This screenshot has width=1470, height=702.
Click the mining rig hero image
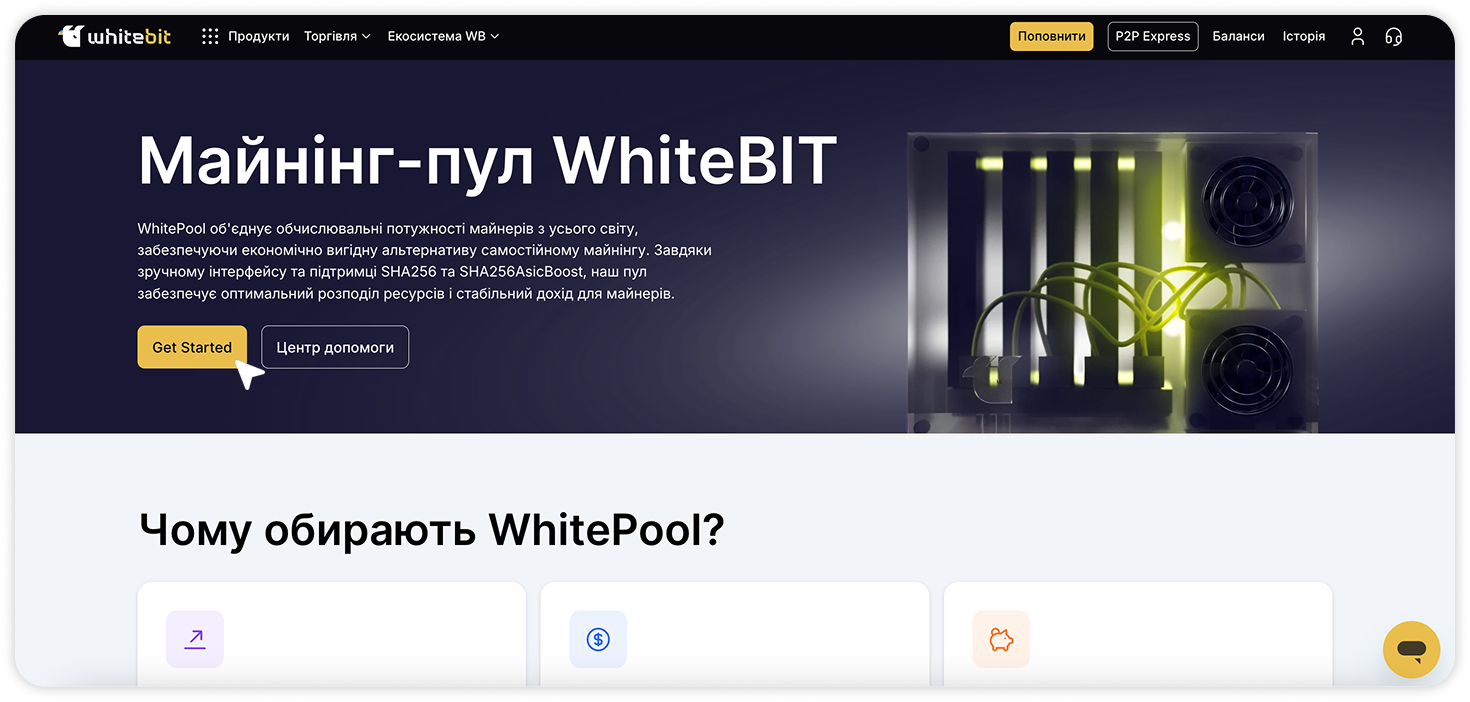[x=1111, y=282]
